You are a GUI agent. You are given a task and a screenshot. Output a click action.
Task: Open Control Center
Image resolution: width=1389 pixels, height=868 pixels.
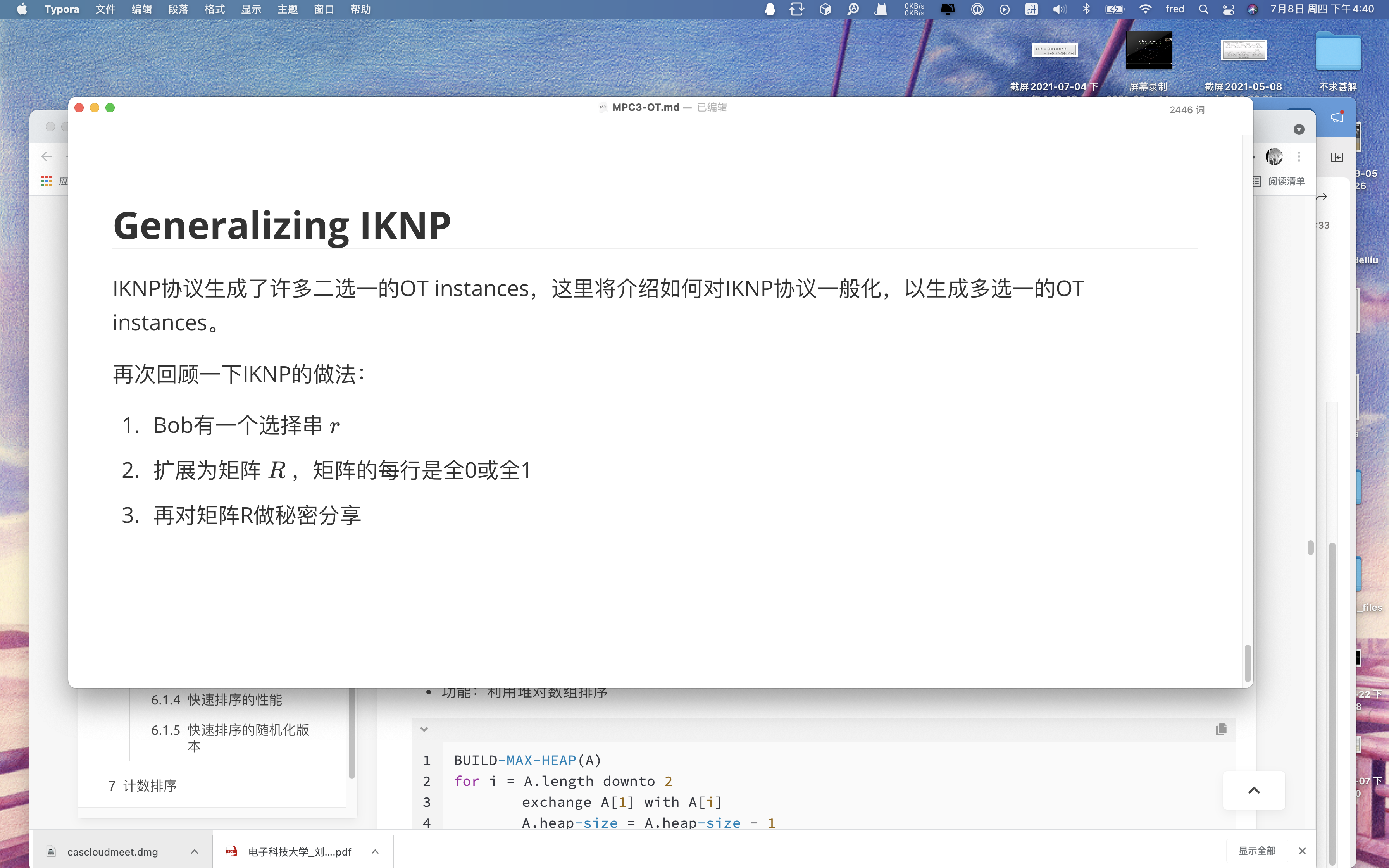click(x=1228, y=9)
